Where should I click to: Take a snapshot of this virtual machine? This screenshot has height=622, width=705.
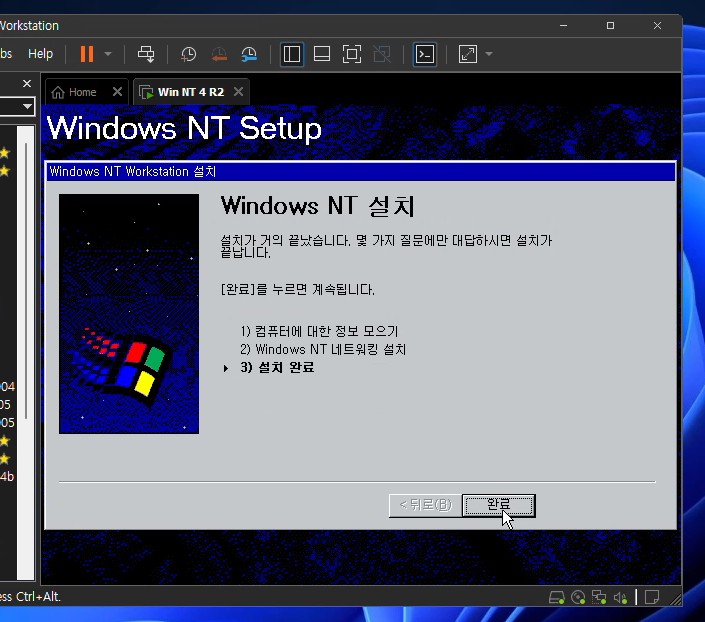tap(188, 54)
